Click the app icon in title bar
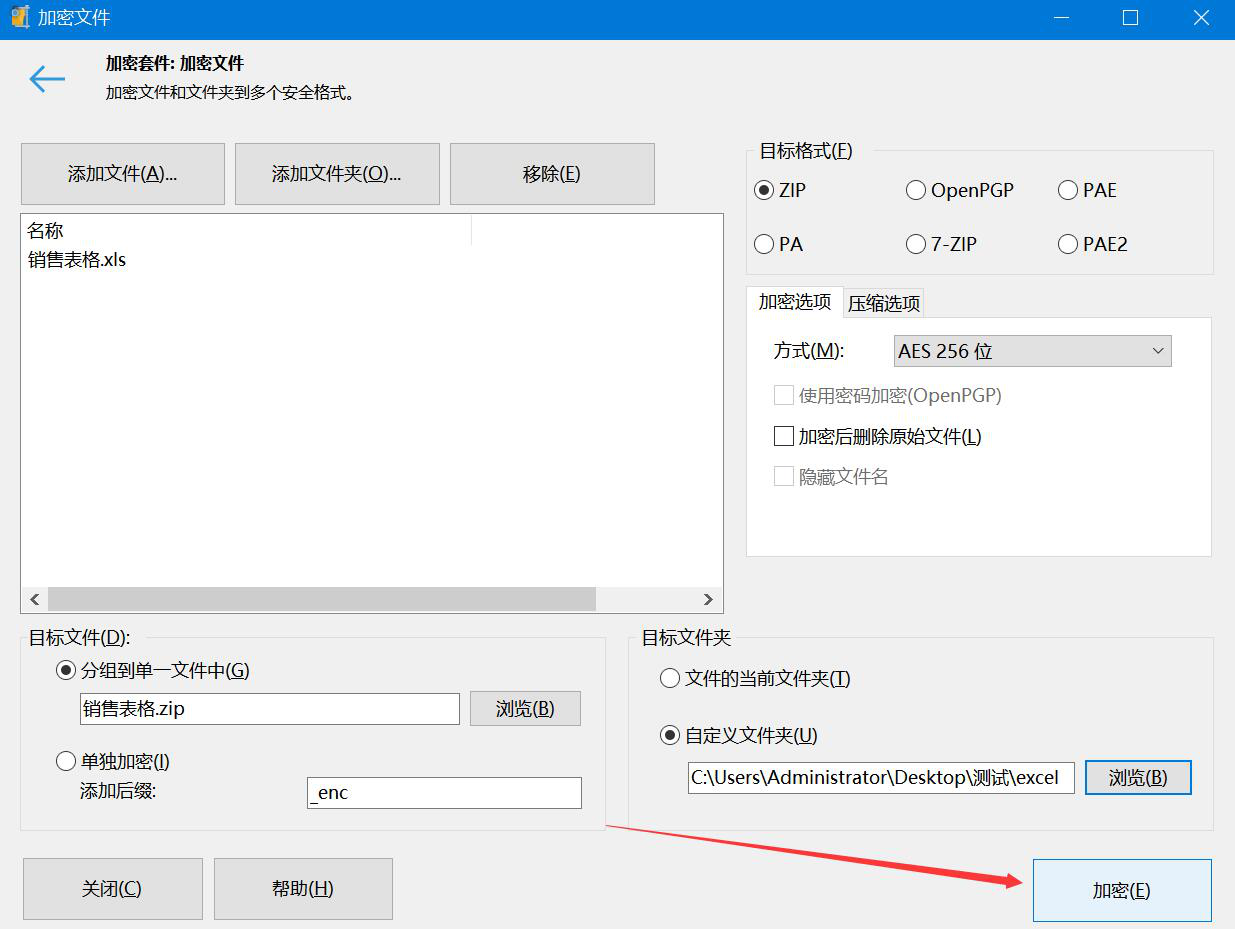This screenshot has width=1235, height=929. [x=19, y=17]
